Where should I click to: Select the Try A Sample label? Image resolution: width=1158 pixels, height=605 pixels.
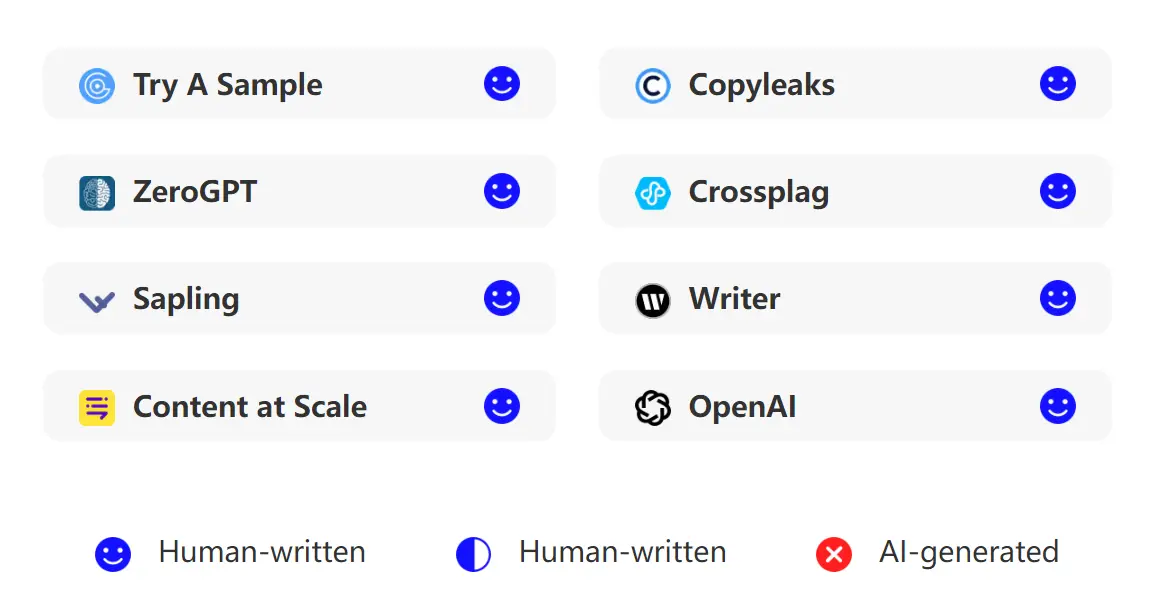(228, 85)
